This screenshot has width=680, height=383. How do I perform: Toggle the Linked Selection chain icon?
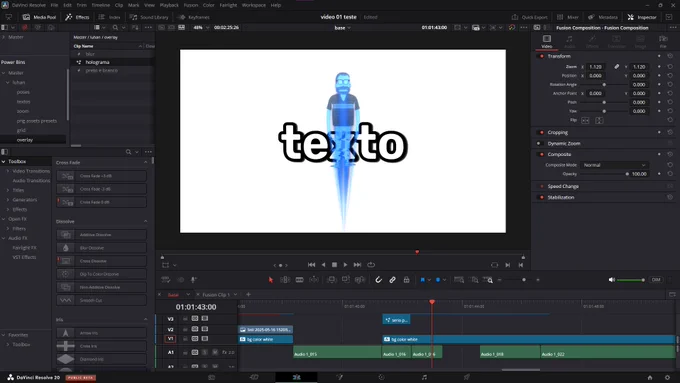click(x=392, y=280)
